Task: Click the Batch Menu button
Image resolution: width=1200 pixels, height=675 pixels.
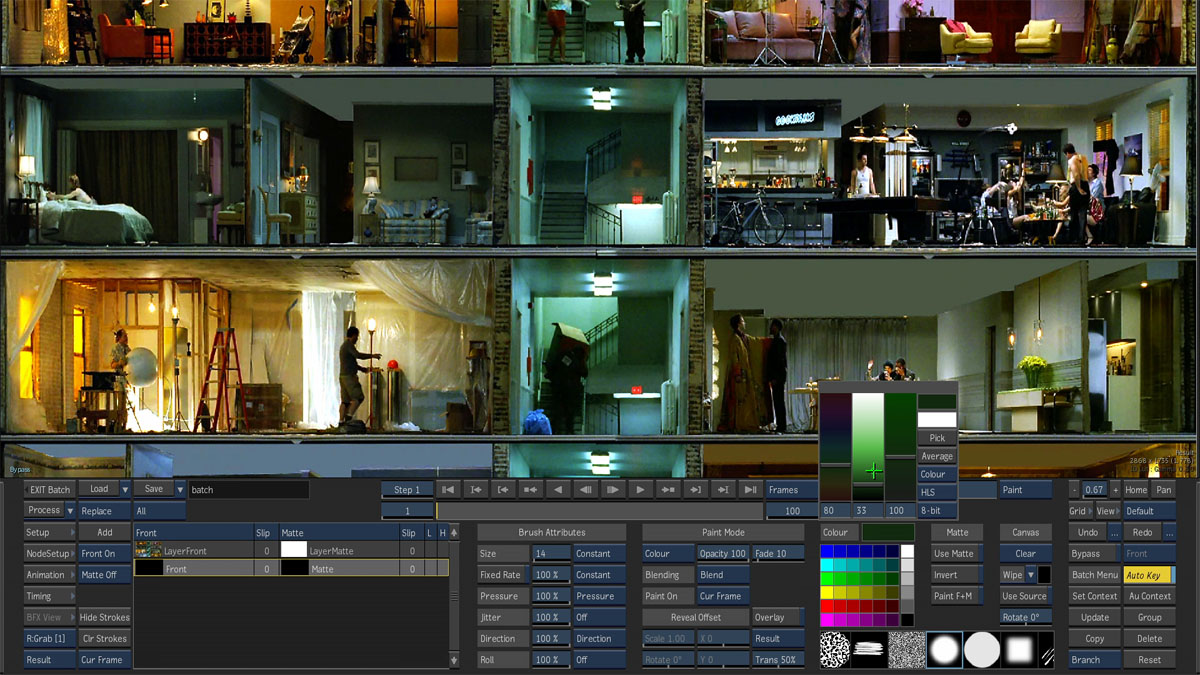Action: click(x=1094, y=575)
